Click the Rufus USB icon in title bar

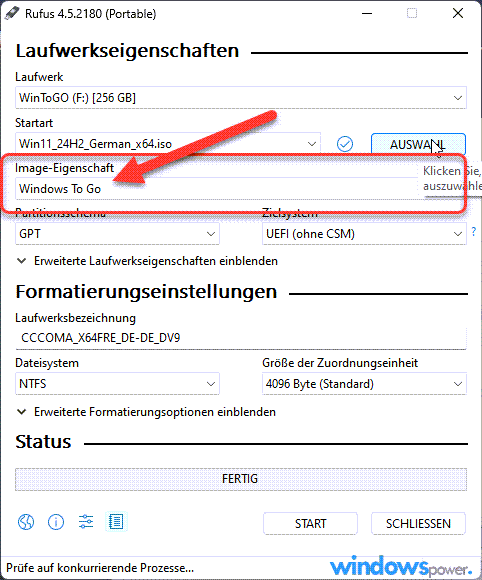tap(12, 14)
